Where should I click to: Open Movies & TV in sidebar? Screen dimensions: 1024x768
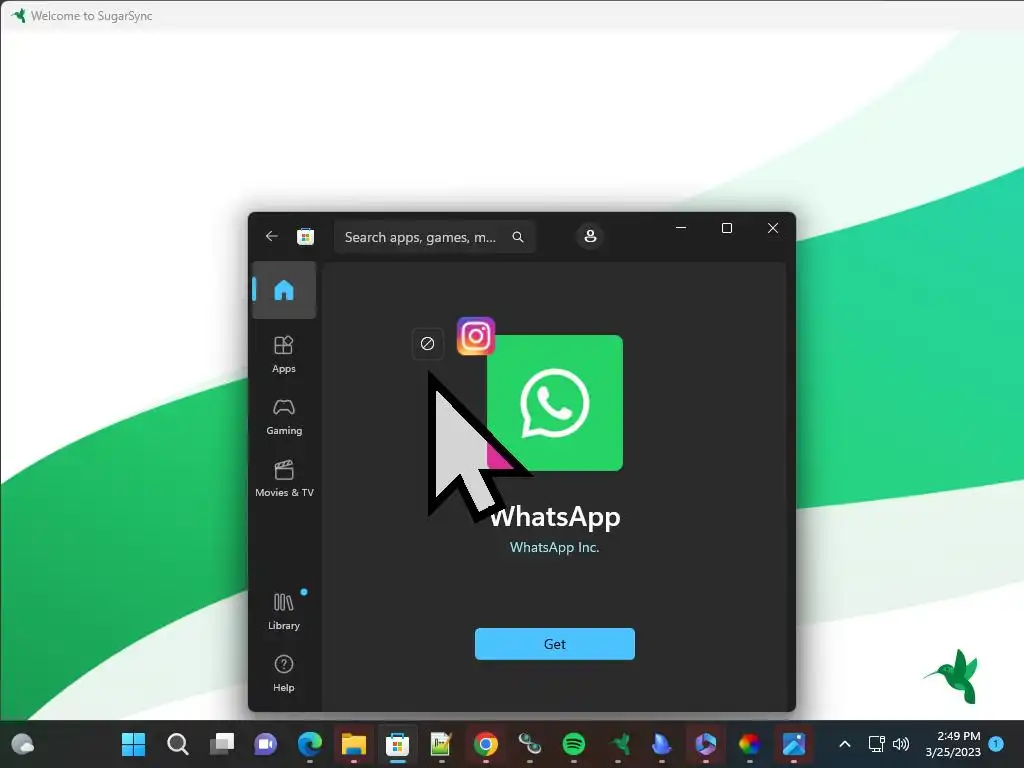click(284, 478)
